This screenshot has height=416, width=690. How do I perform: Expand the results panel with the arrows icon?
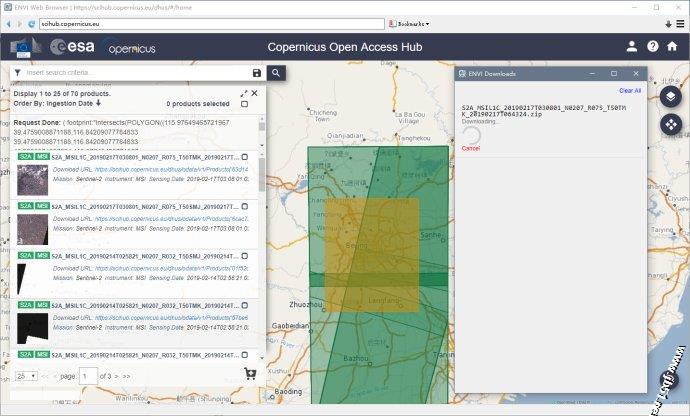point(243,93)
